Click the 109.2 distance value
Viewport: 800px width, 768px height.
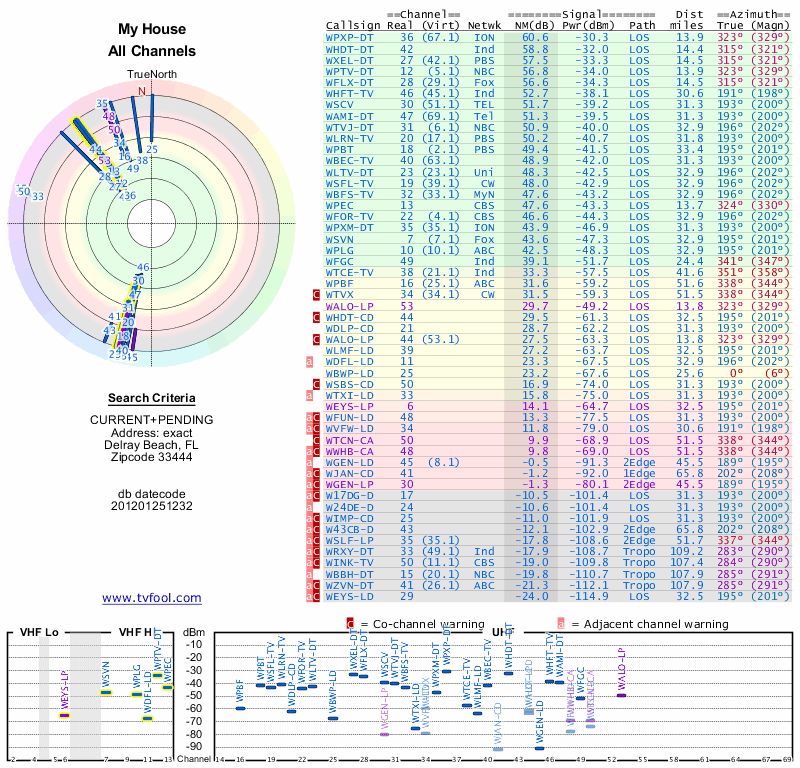point(687,552)
